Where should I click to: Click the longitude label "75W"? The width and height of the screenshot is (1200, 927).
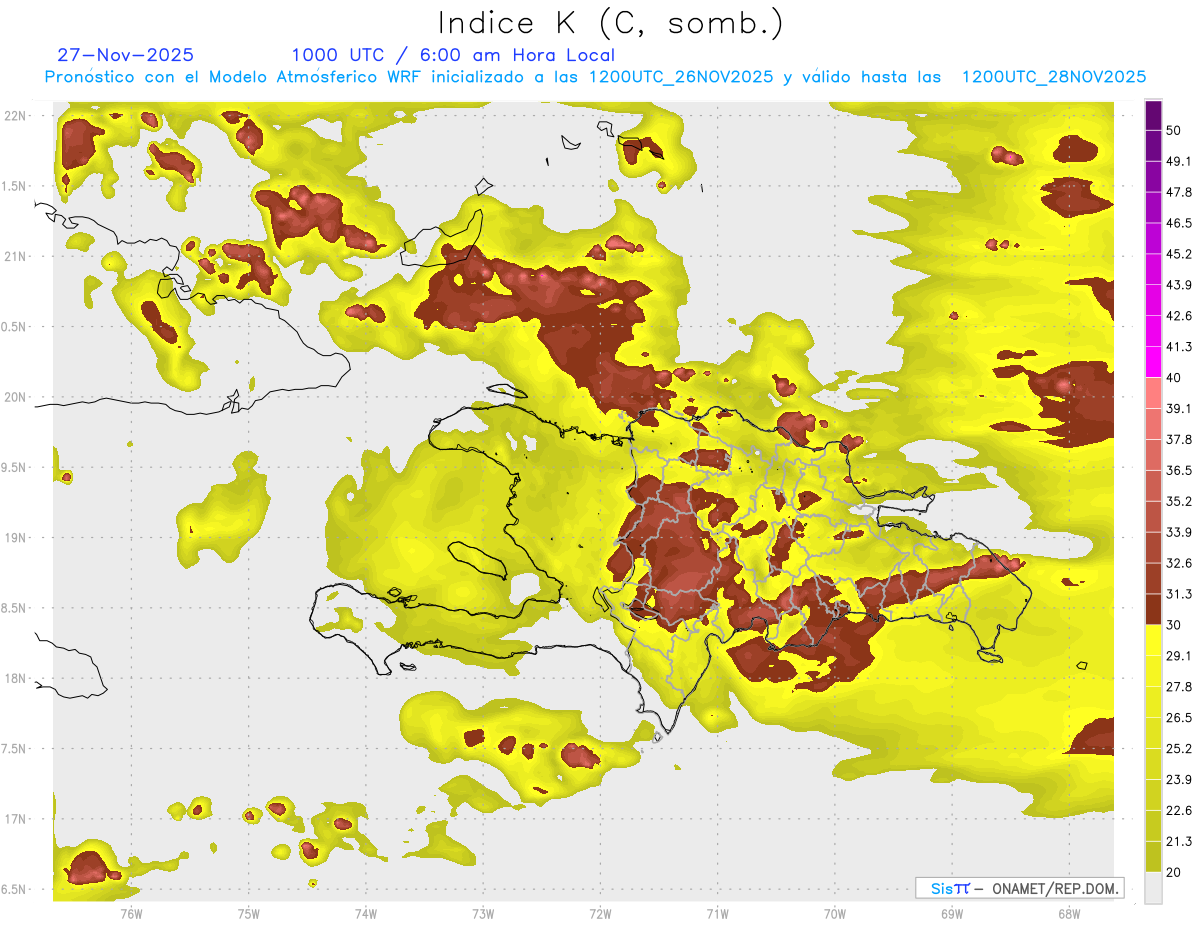[x=249, y=914]
